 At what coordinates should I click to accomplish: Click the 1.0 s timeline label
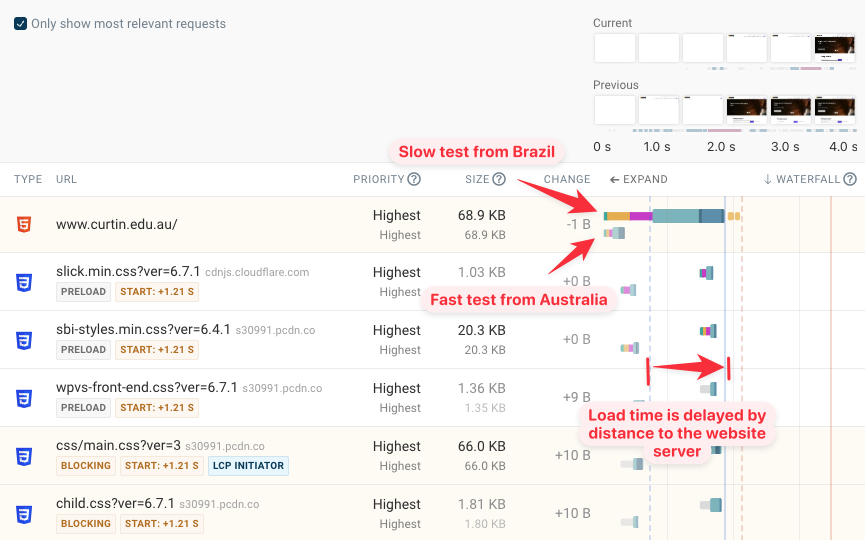656,147
